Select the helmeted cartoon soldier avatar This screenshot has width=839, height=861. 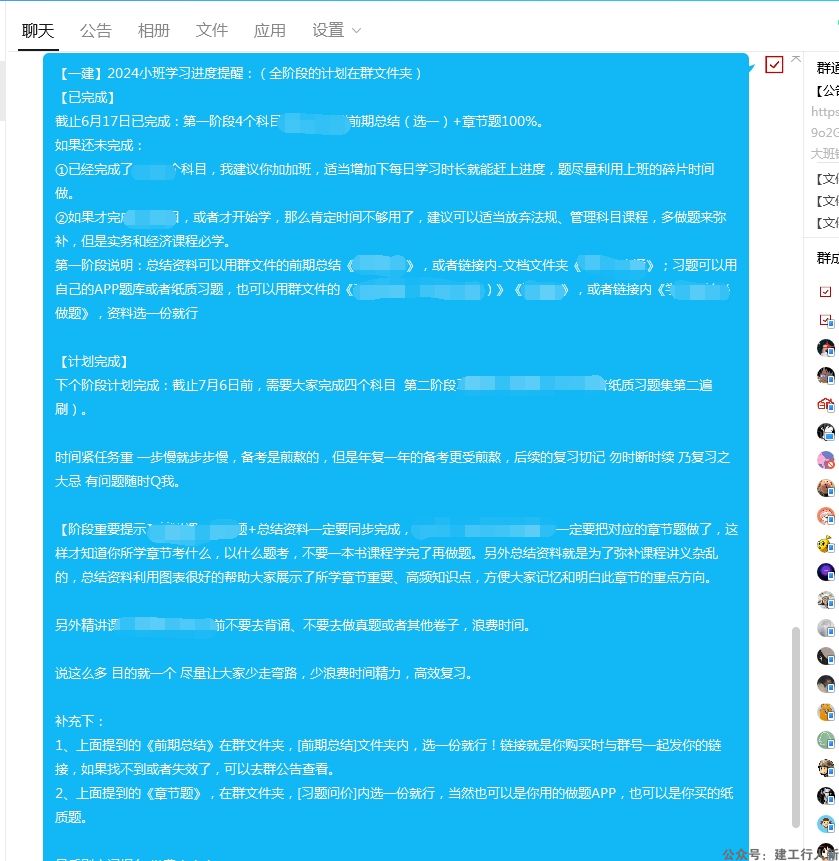tap(826, 768)
